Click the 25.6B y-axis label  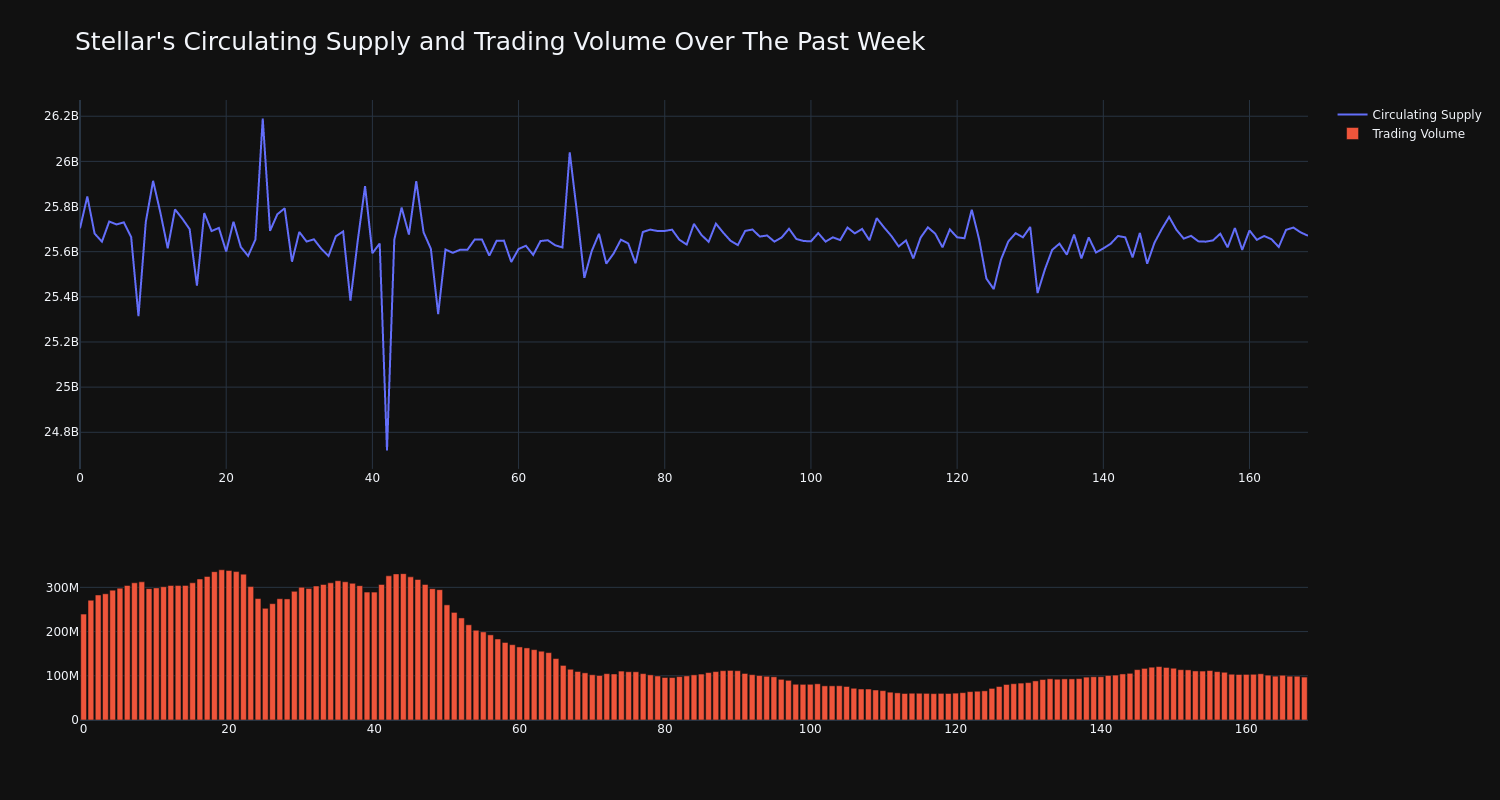[x=61, y=252]
